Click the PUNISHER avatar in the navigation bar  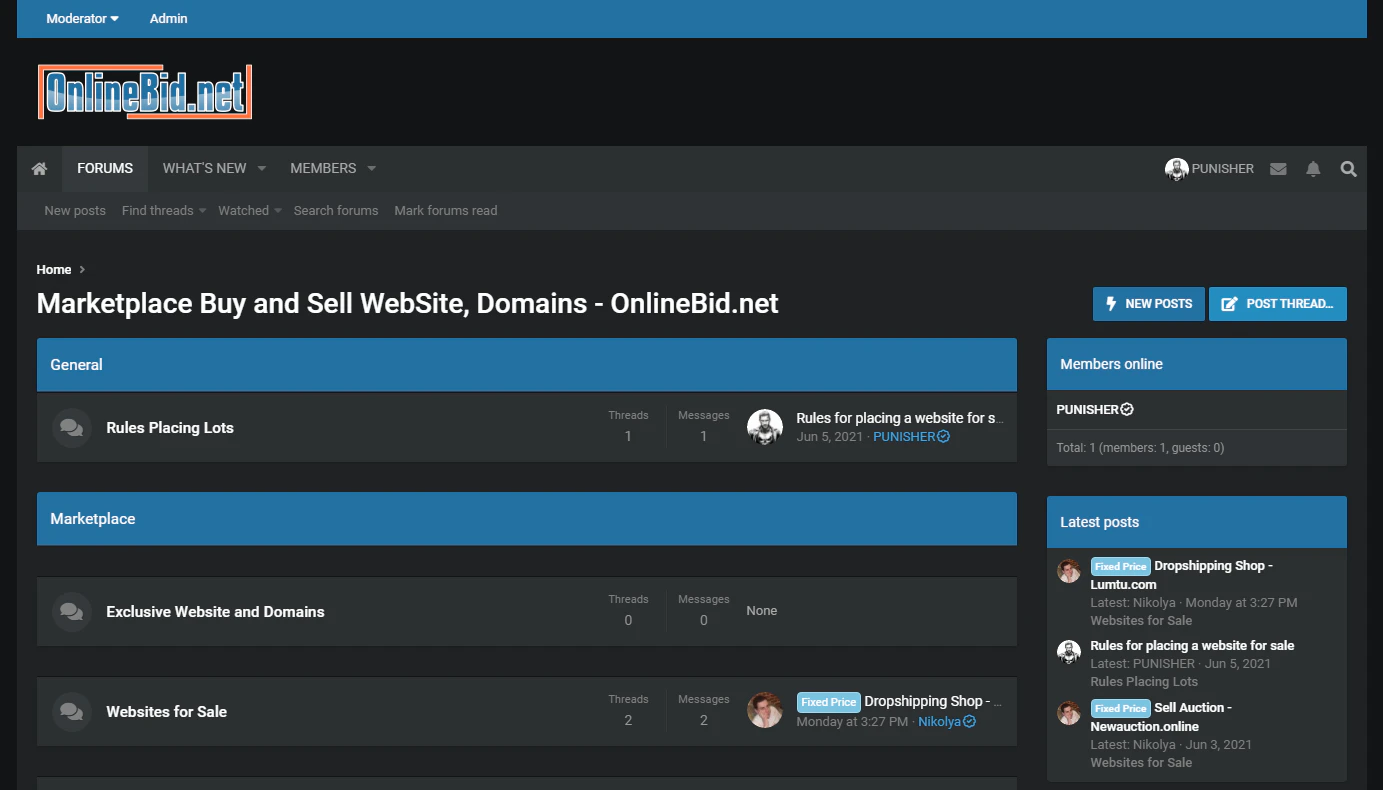1176,169
